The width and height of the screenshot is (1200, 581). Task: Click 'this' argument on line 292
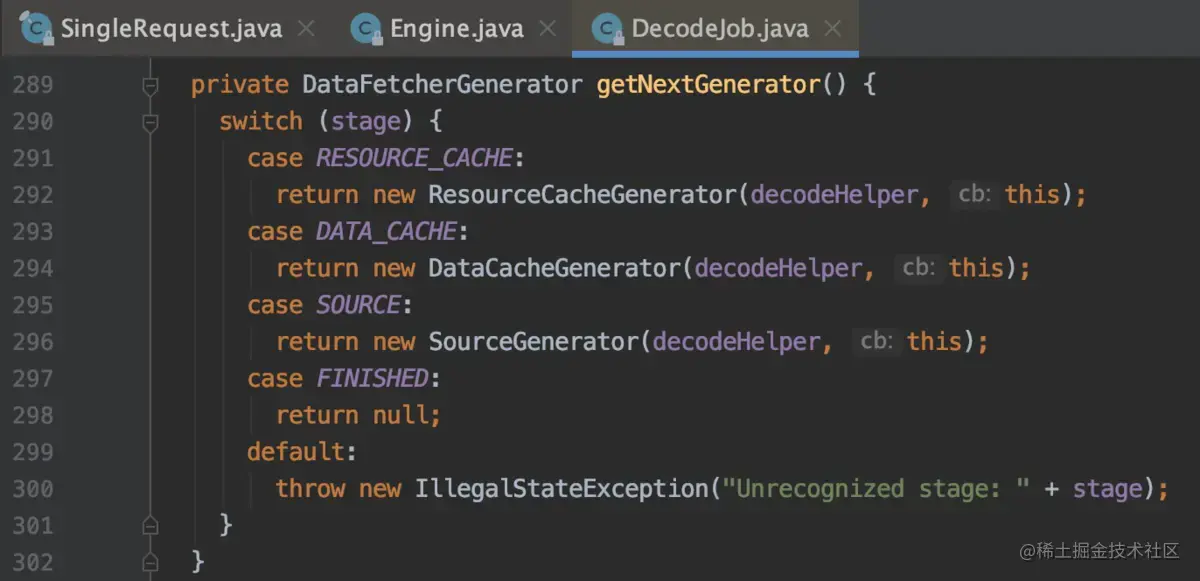pyautogui.click(x=1032, y=195)
